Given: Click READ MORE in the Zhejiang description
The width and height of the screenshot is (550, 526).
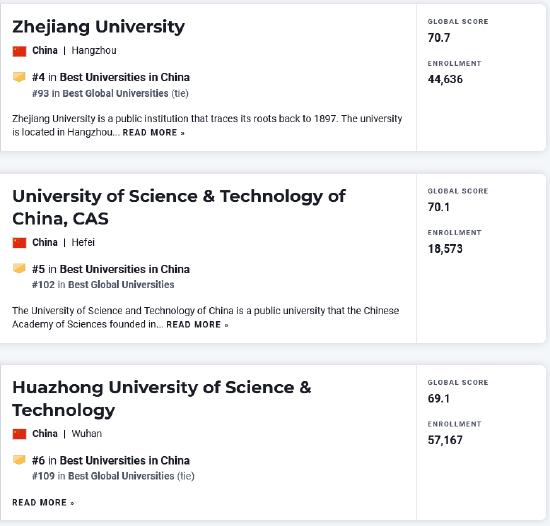Looking at the screenshot, I should pyautogui.click(x=153, y=133).
